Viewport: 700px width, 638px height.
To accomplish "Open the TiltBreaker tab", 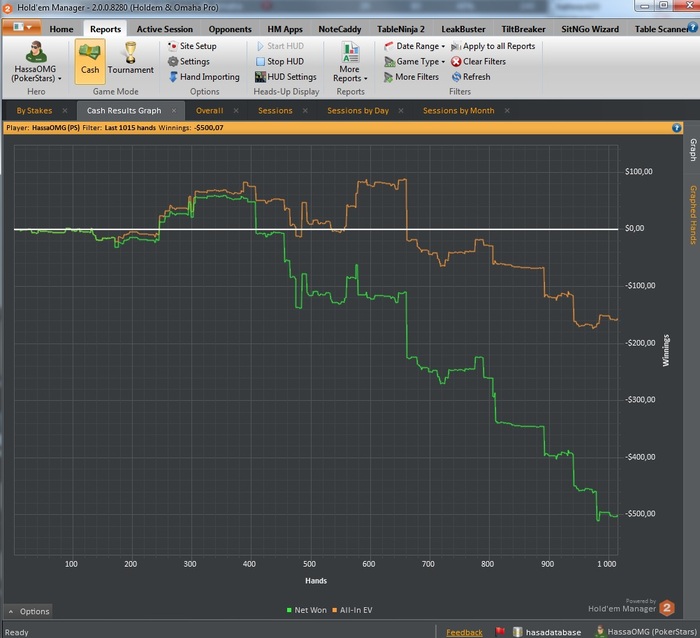I will pos(523,29).
